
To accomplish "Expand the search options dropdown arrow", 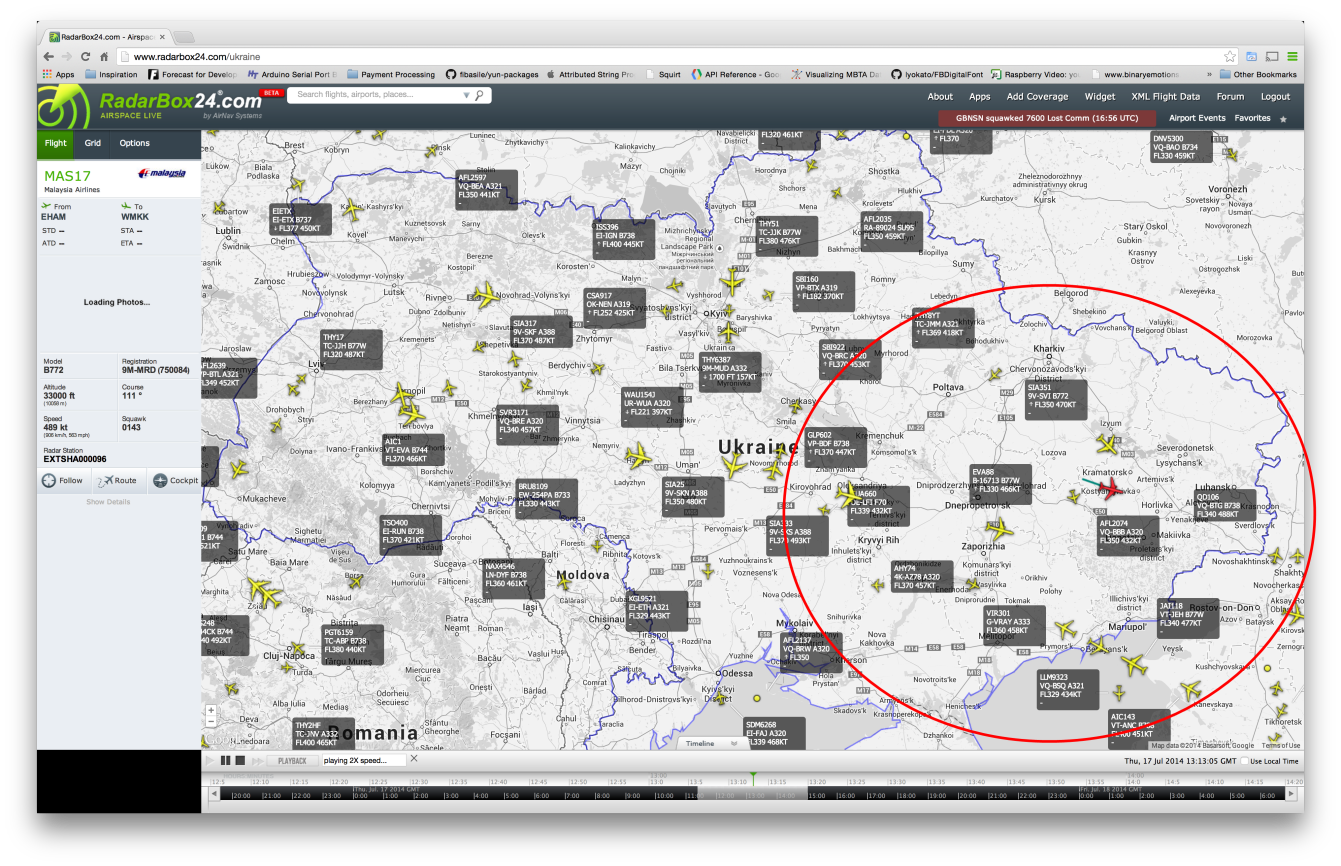I will 466,95.
